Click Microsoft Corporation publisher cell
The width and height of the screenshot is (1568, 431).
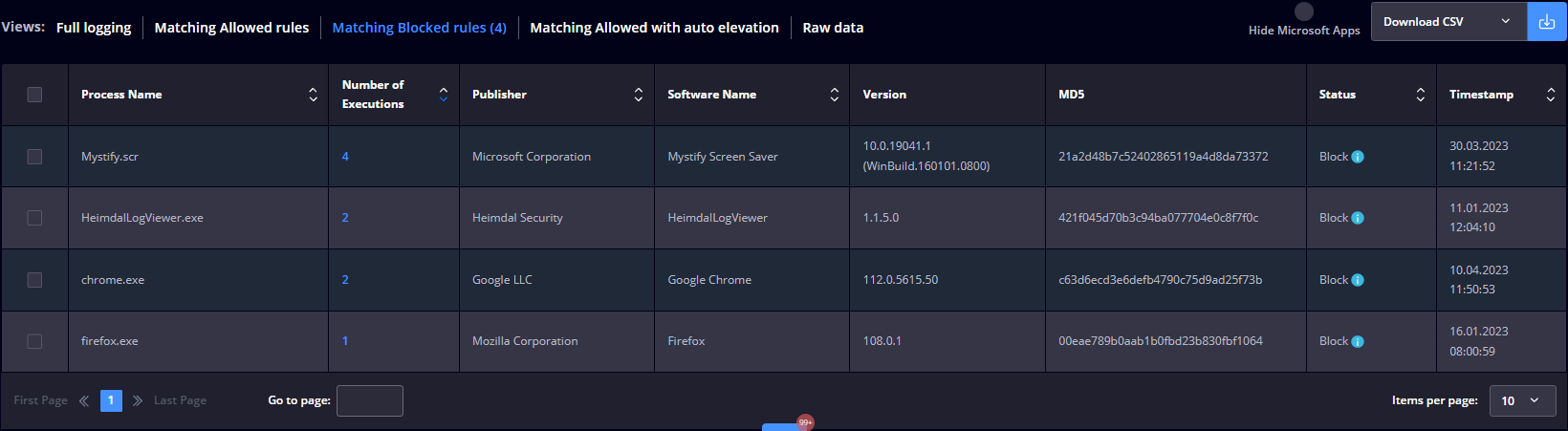[532, 157]
